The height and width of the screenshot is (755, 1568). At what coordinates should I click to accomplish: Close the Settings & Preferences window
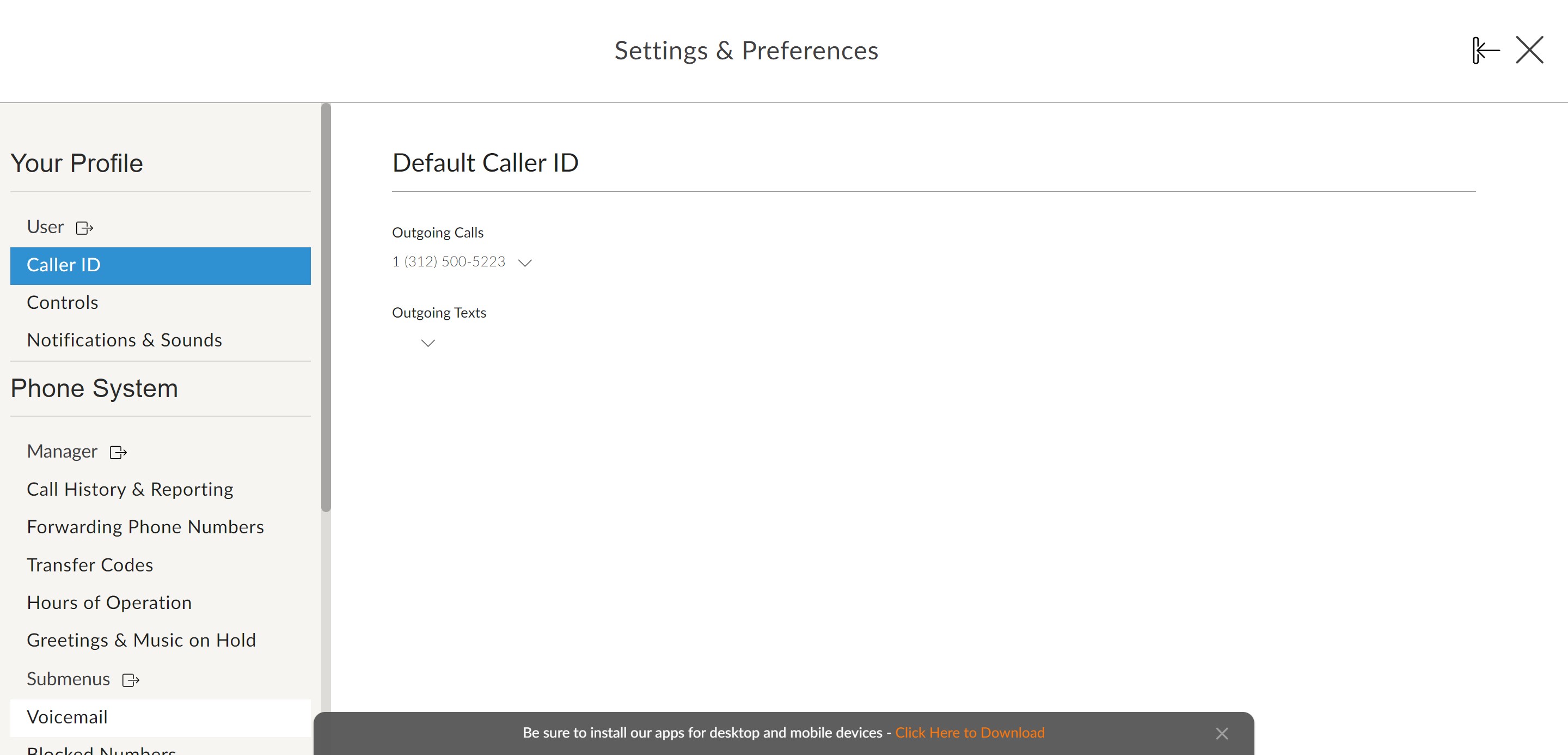(1529, 51)
